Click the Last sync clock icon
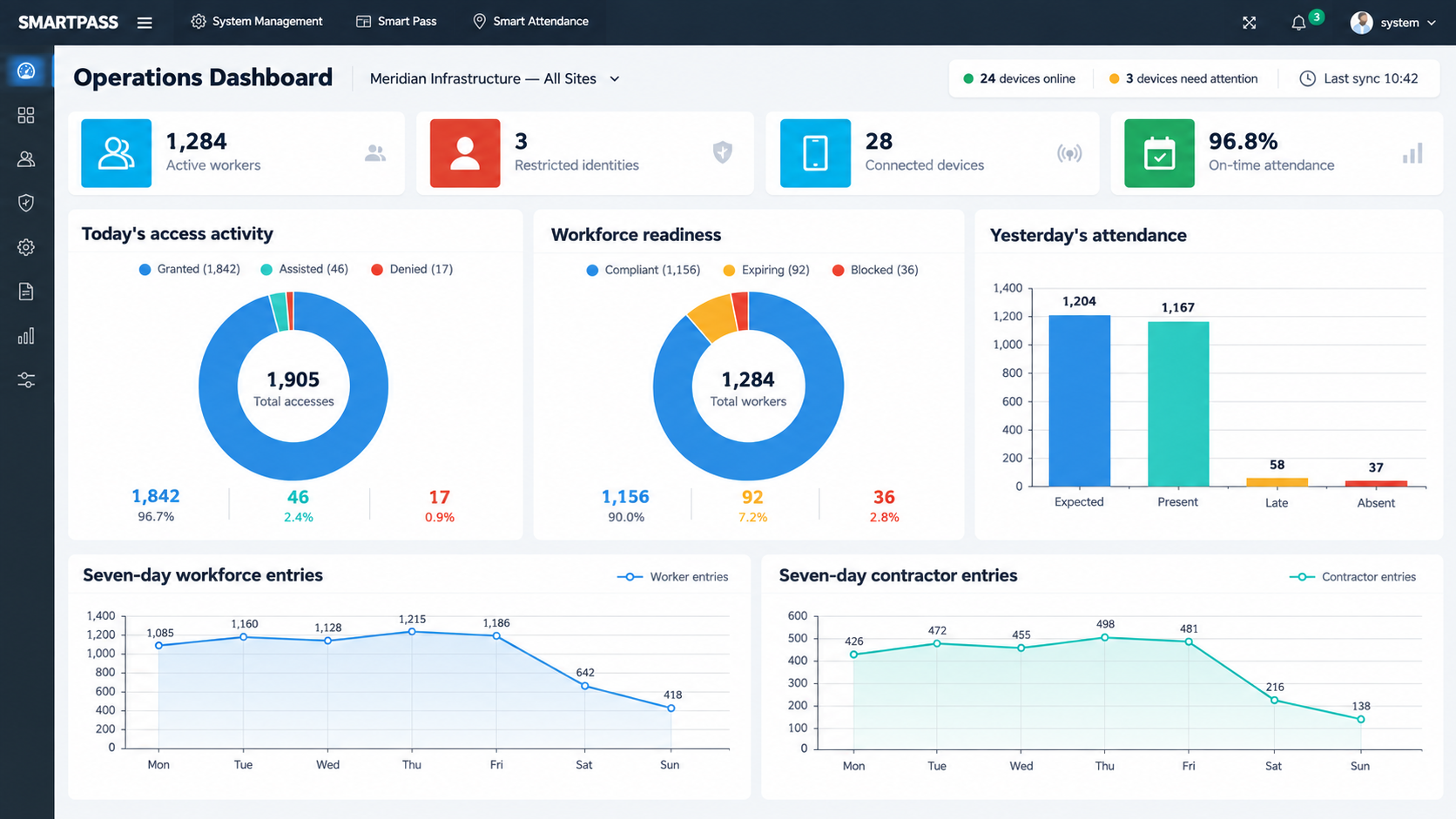The height and width of the screenshot is (819, 1456). pos(1307,78)
